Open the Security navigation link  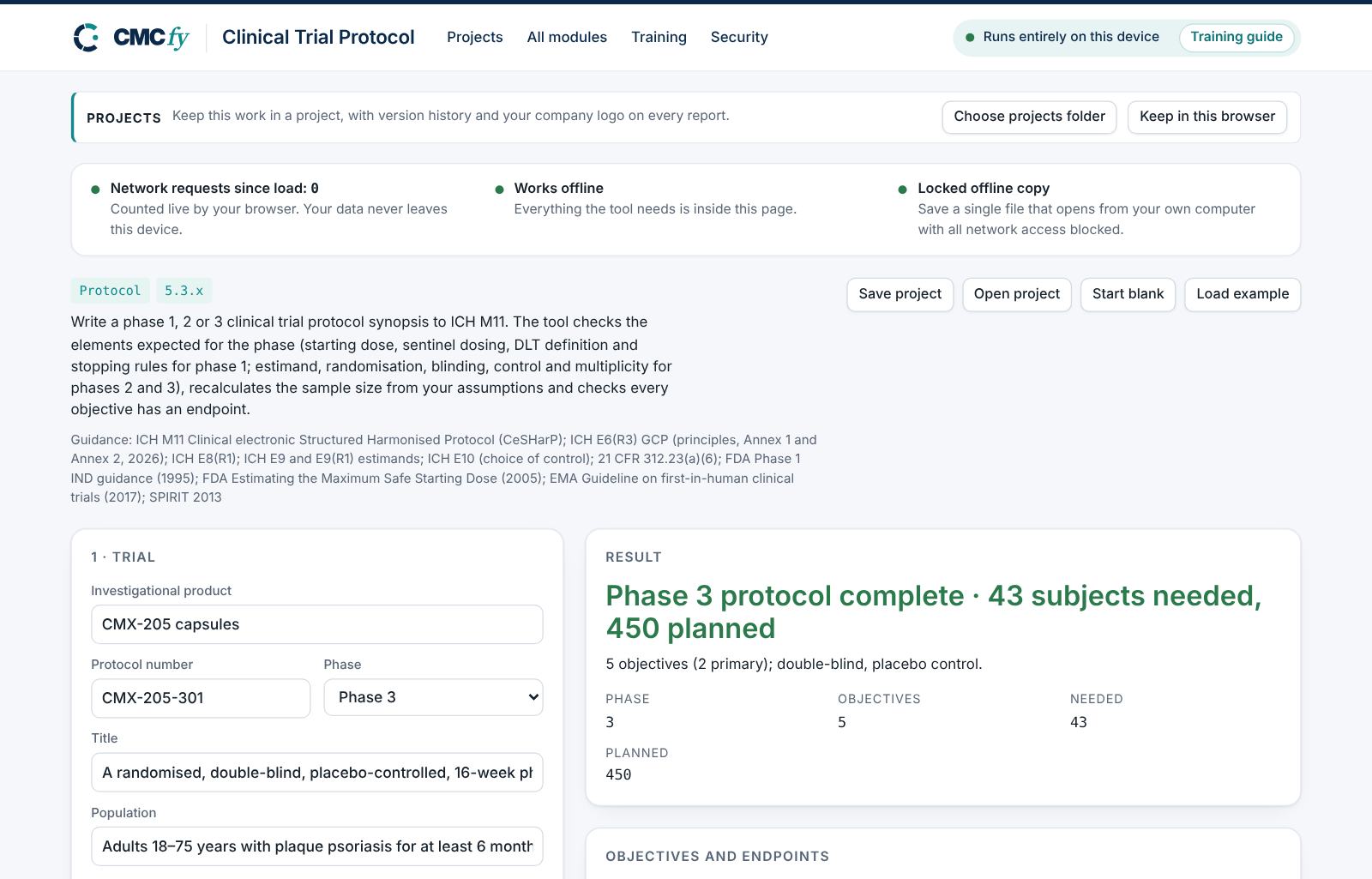[x=739, y=37]
